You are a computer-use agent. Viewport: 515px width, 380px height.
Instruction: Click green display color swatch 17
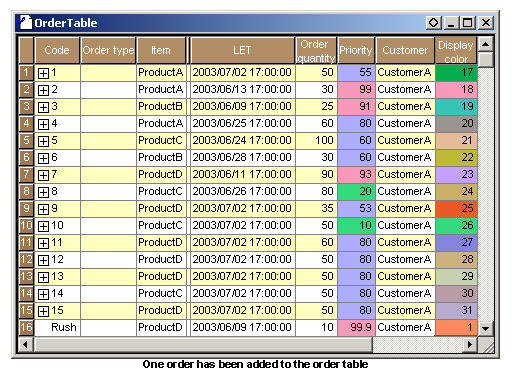(x=456, y=72)
